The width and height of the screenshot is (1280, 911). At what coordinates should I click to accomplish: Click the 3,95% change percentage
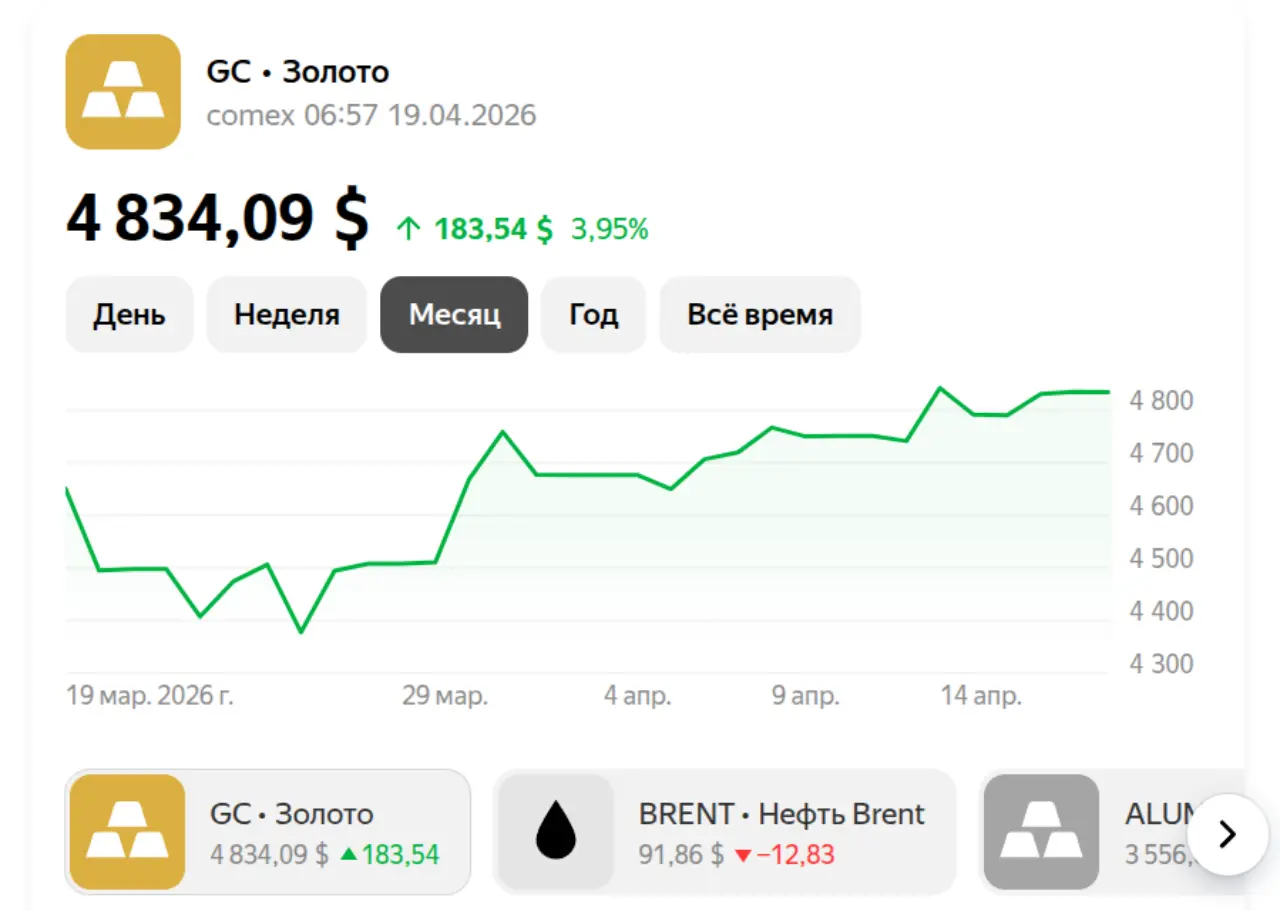[x=610, y=230]
